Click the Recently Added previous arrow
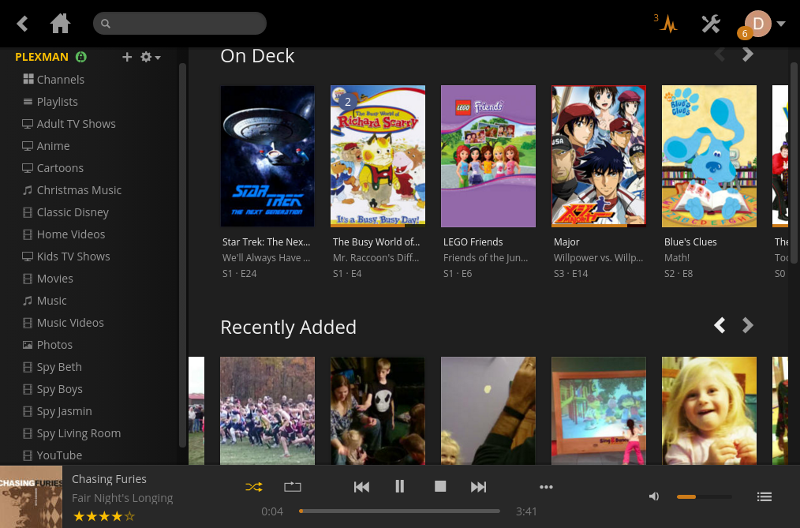The height and width of the screenshot is (528, 800). pyautogui.click(x=720, y=325)
